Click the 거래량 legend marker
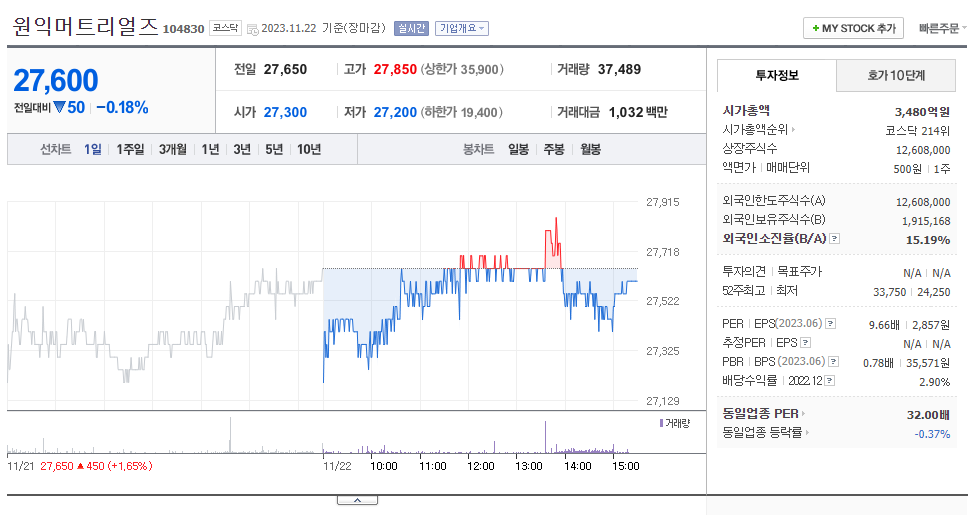The width and height of the screenshot is (979, 515). tap(661, 423)
